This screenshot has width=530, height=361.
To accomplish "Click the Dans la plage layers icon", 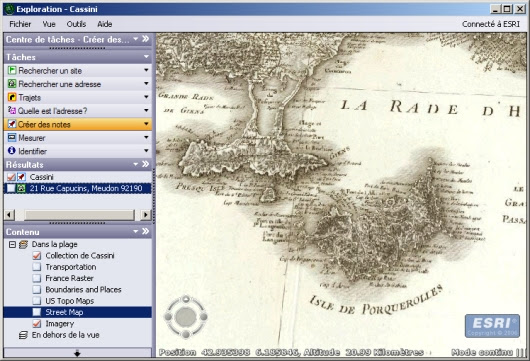I will click(23, 244).
